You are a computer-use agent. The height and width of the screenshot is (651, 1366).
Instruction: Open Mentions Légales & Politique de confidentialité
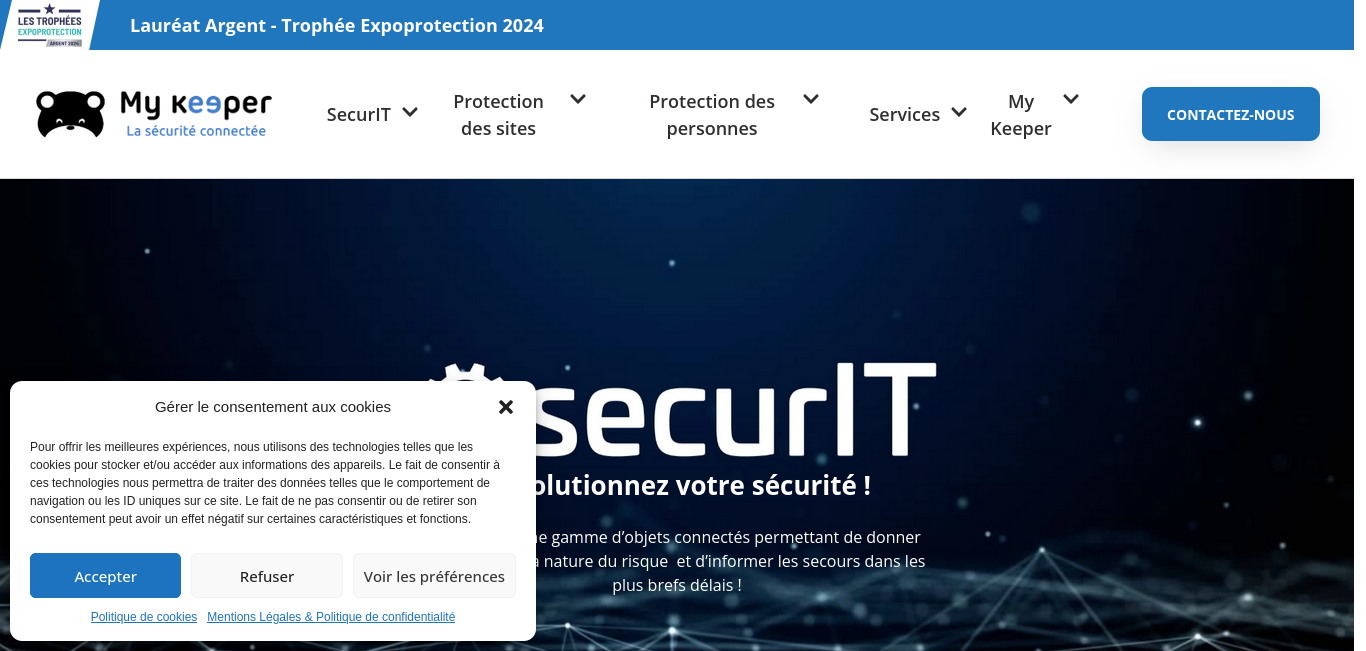(x=331, y=617)
